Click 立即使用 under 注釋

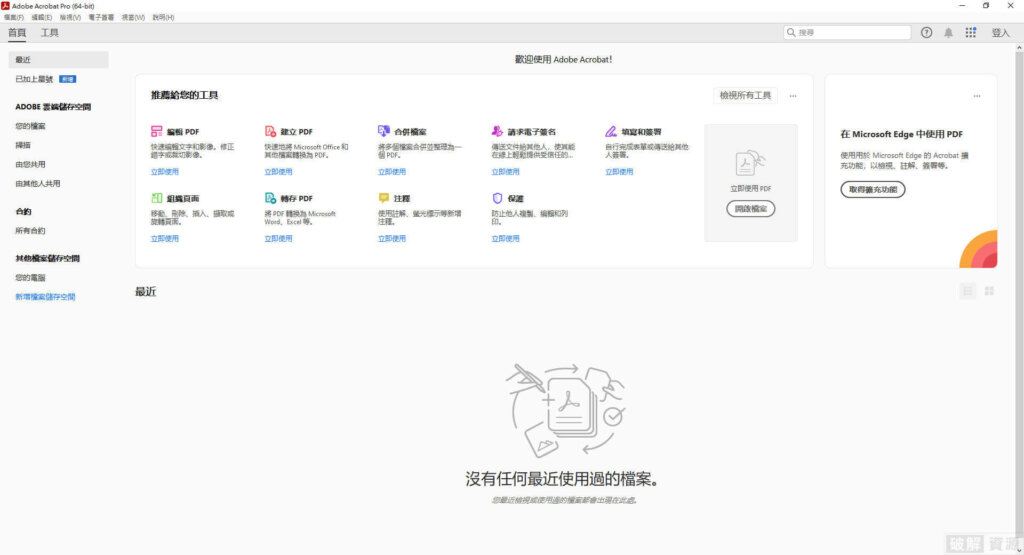pyautogui.click(x=392, y=238)
